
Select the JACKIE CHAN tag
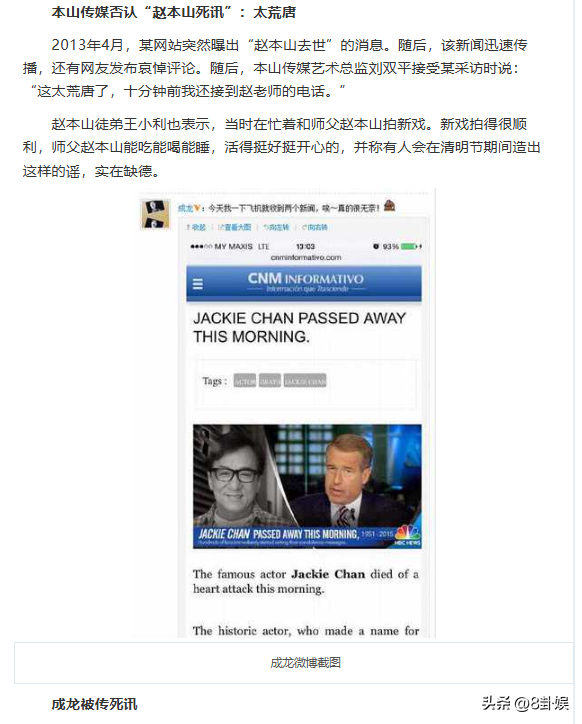click(305, 381)
